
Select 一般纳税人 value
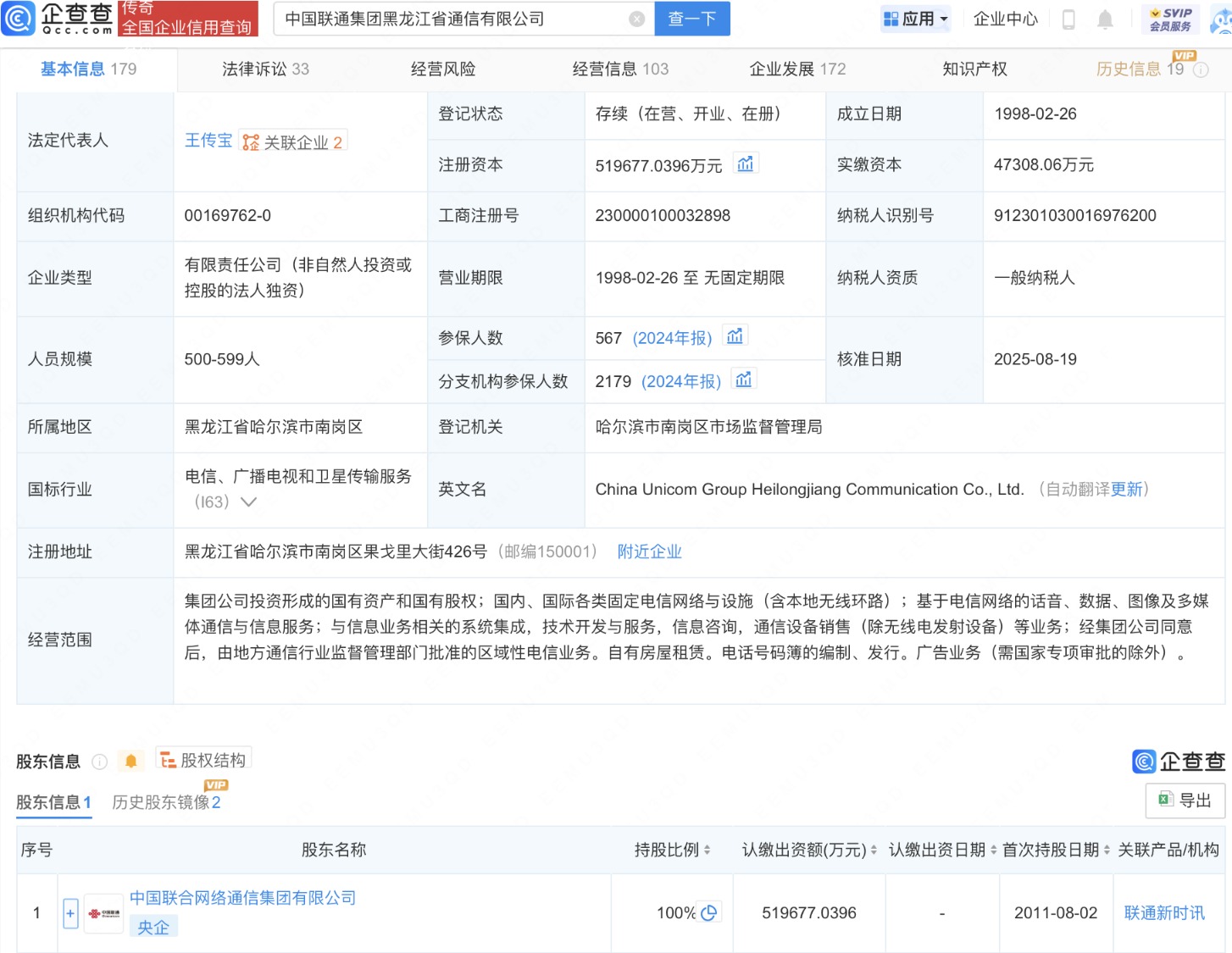[1035, 278]
